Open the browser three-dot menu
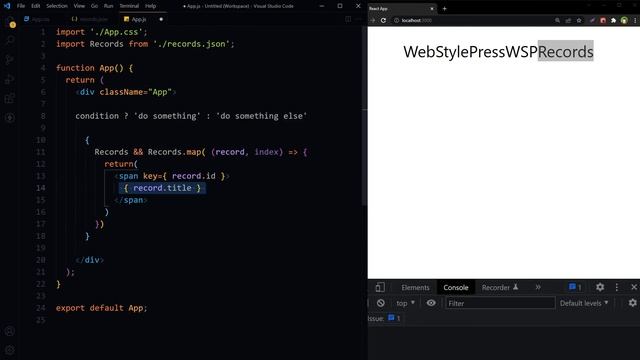Viewport: 640px width, 360px height. (x=635, y=20)
